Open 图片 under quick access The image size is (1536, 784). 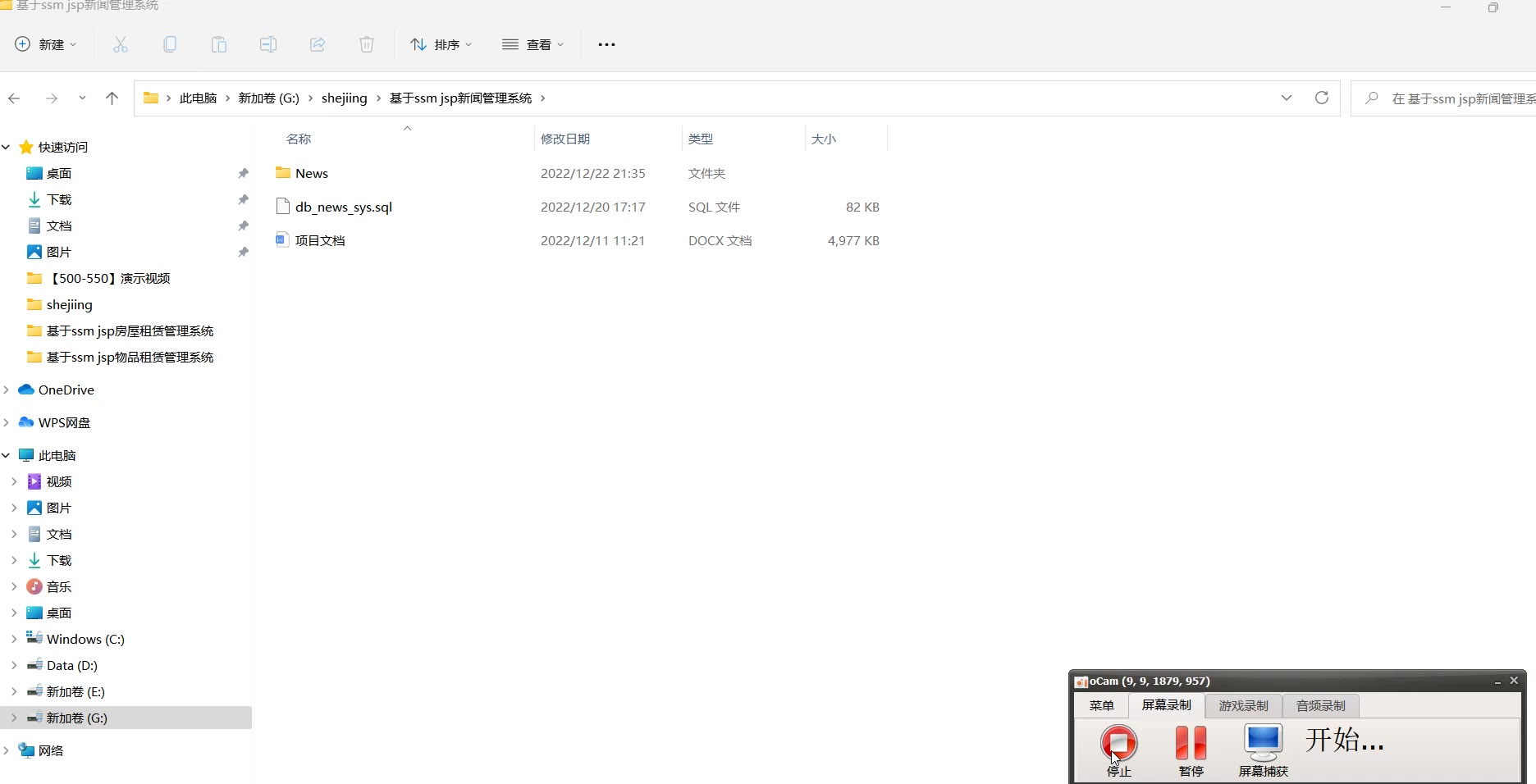point(59,252)
